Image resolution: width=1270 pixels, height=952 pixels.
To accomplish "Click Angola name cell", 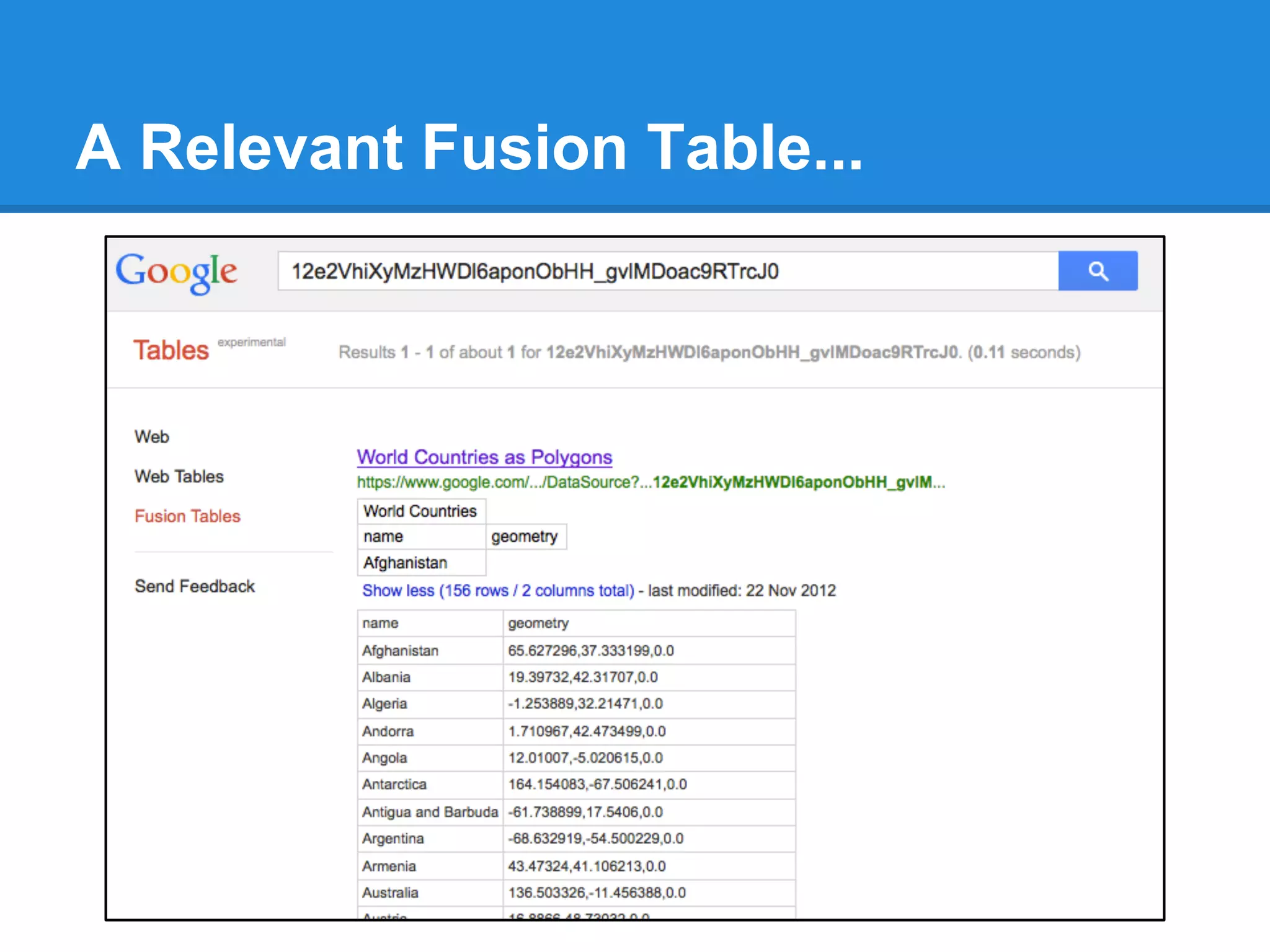I will tap(430, 758).
